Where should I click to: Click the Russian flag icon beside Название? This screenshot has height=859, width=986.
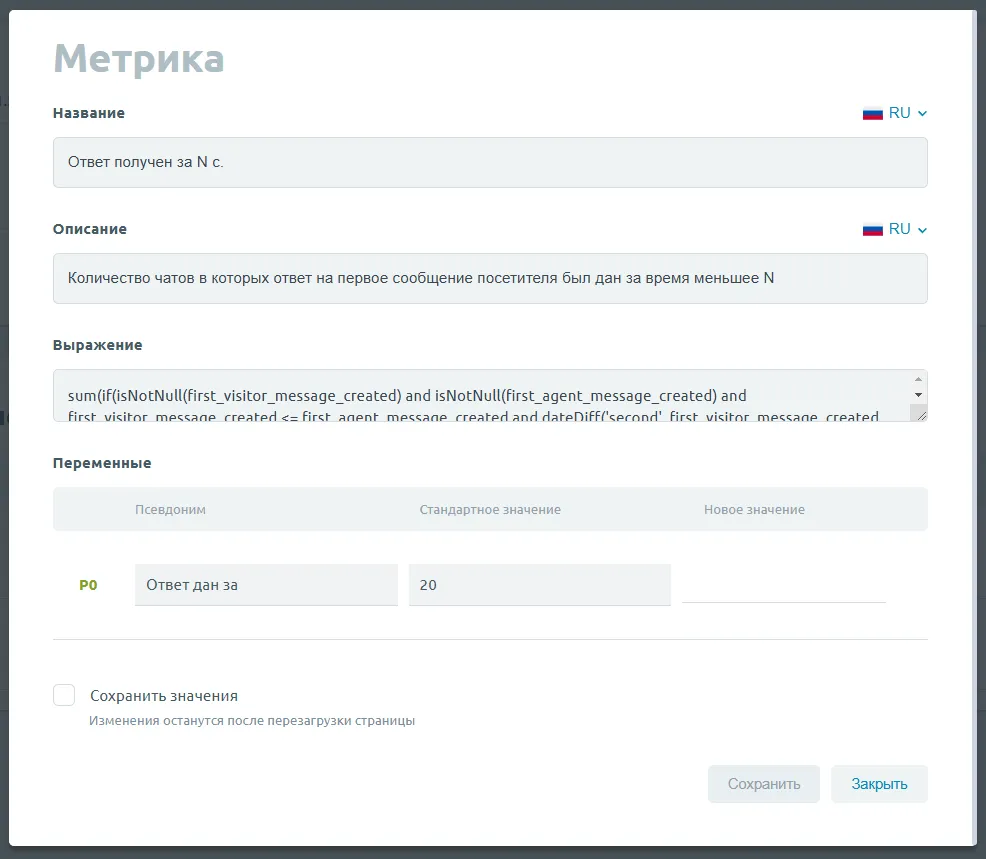click(872, 113)
